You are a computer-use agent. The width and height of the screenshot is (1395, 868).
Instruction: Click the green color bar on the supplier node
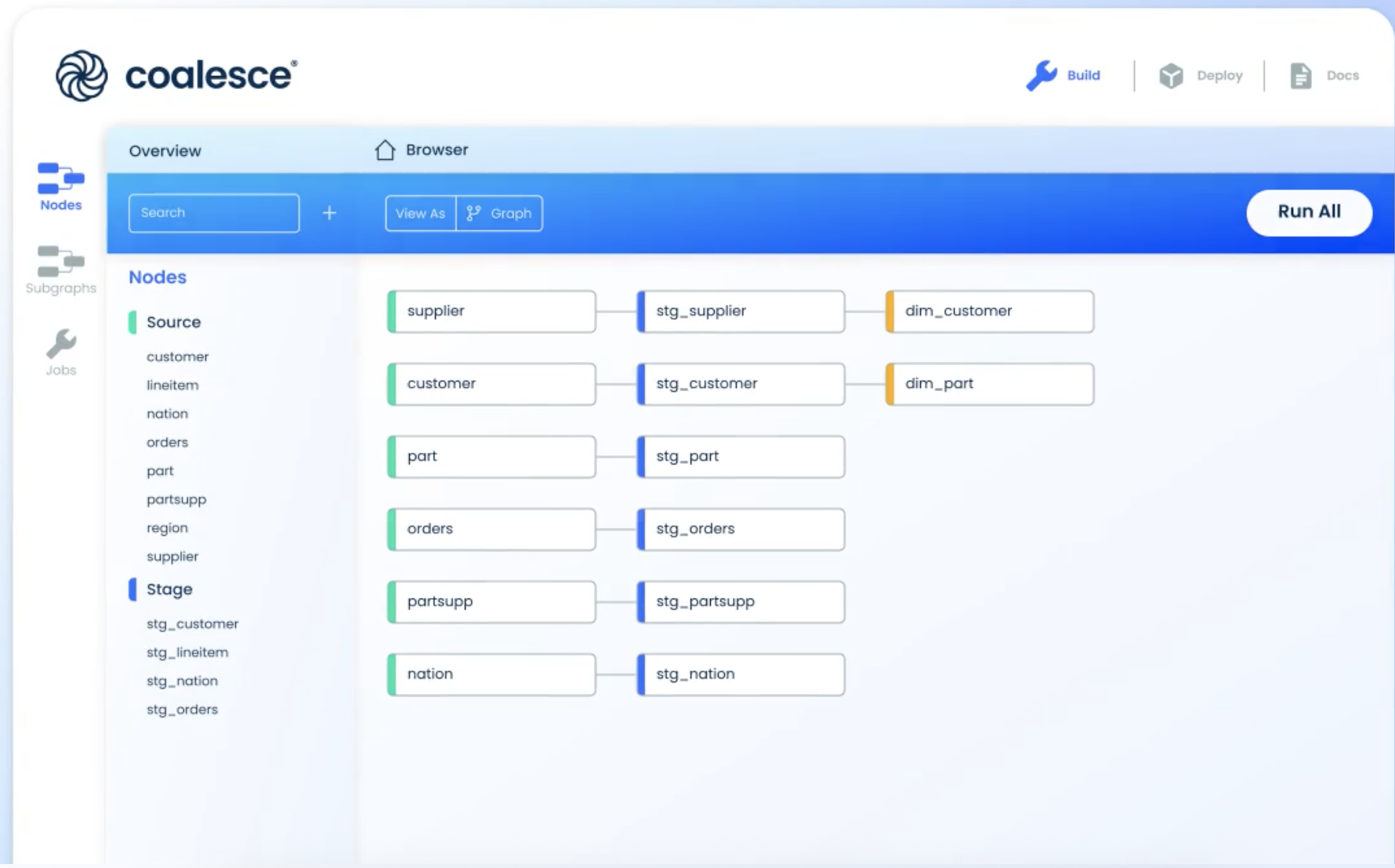click(392, 311)
